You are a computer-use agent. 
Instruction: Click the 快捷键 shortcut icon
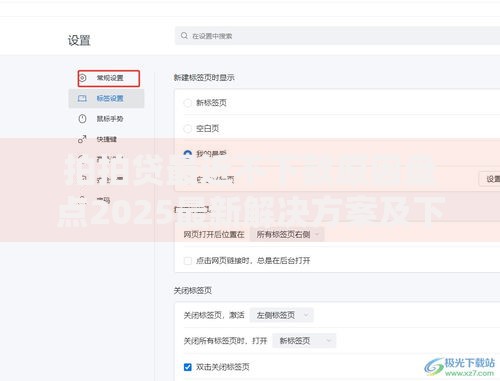82,139
